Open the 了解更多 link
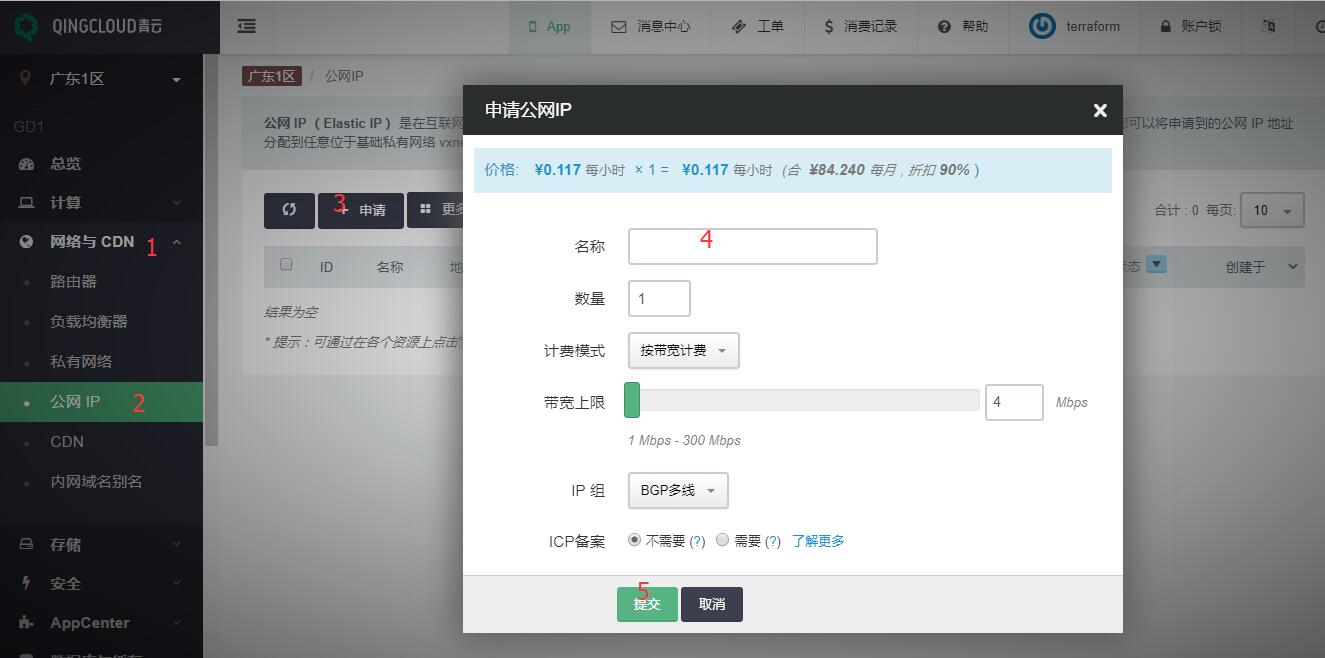The width and height of the screenshot is (1325, 658). coord(818,541)
